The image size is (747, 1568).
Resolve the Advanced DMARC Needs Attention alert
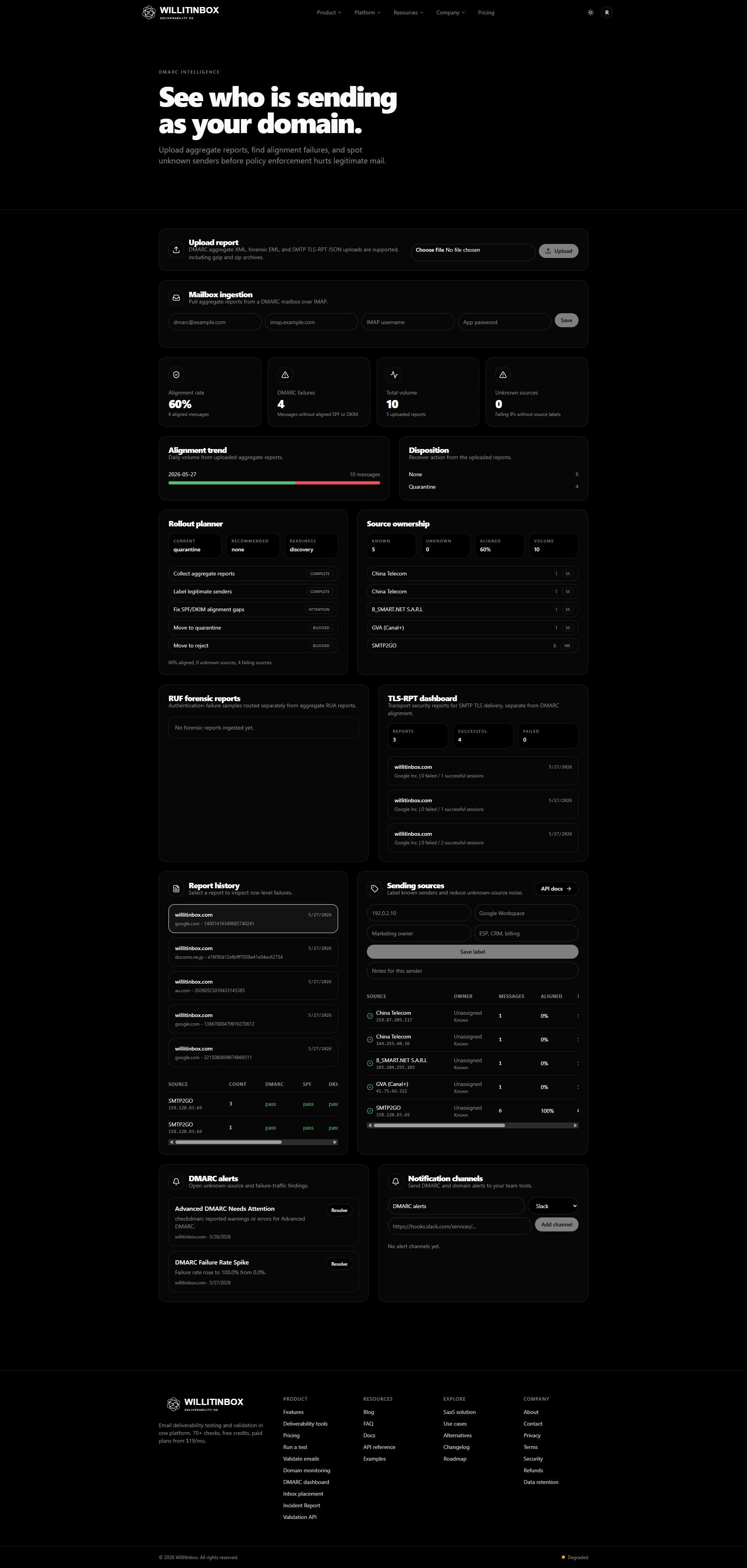(339, 1210)
